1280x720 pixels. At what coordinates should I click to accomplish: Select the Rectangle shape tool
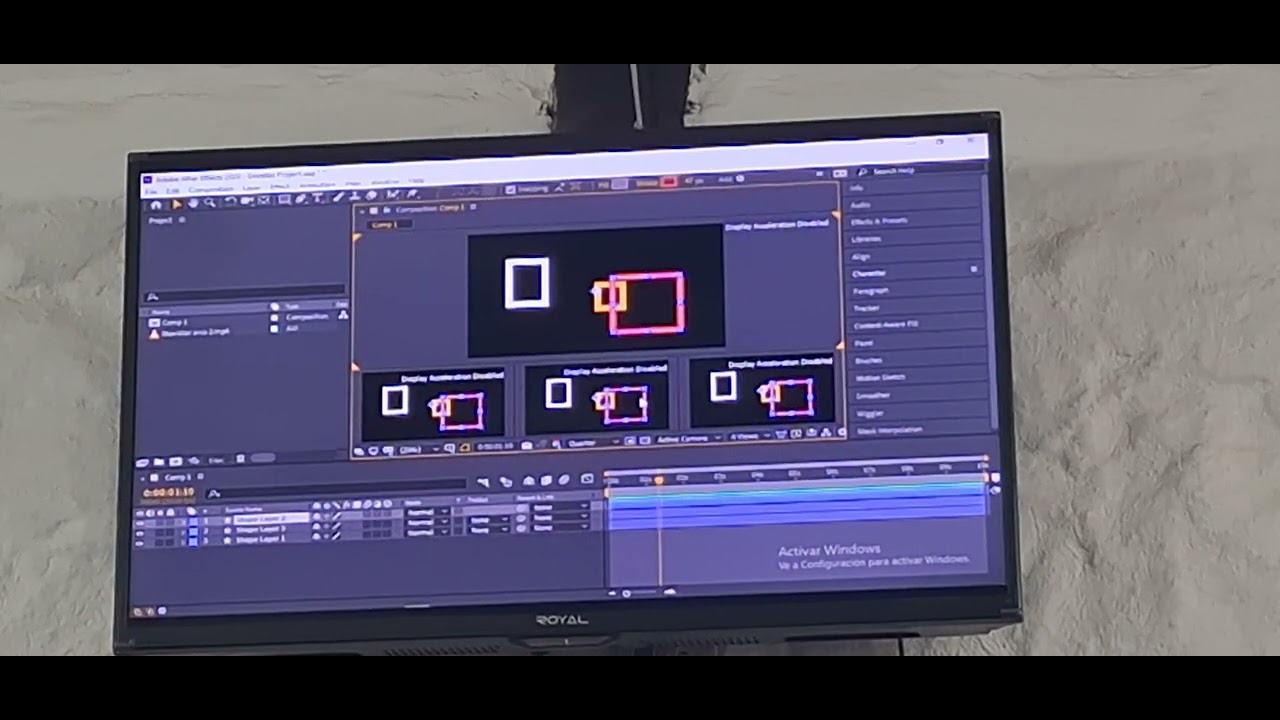pyautogui.click(x=284, y=200)
